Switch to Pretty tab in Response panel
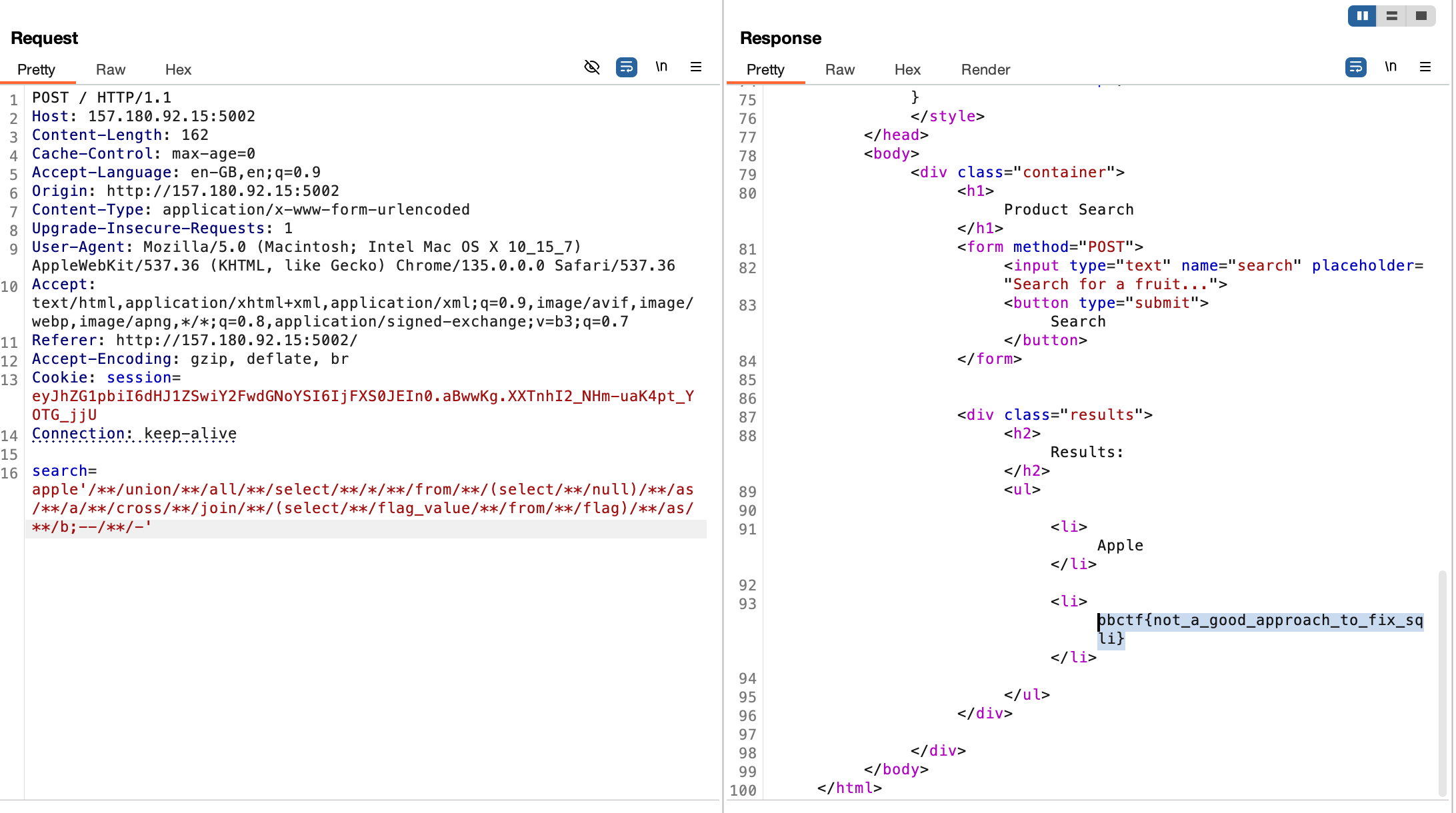 tap(765, 69)
